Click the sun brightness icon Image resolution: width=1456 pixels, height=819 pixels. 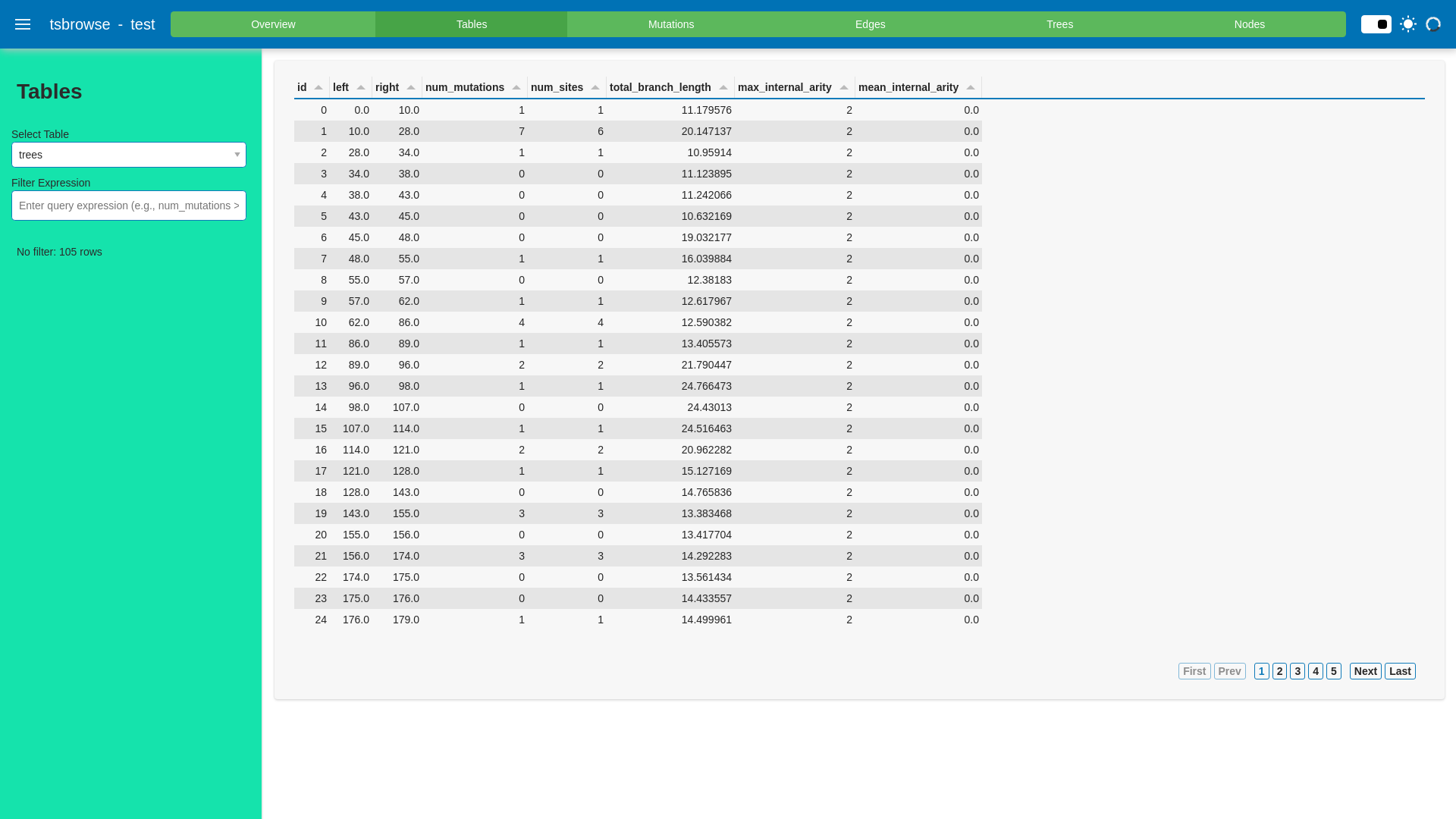tap(1408, 24)
